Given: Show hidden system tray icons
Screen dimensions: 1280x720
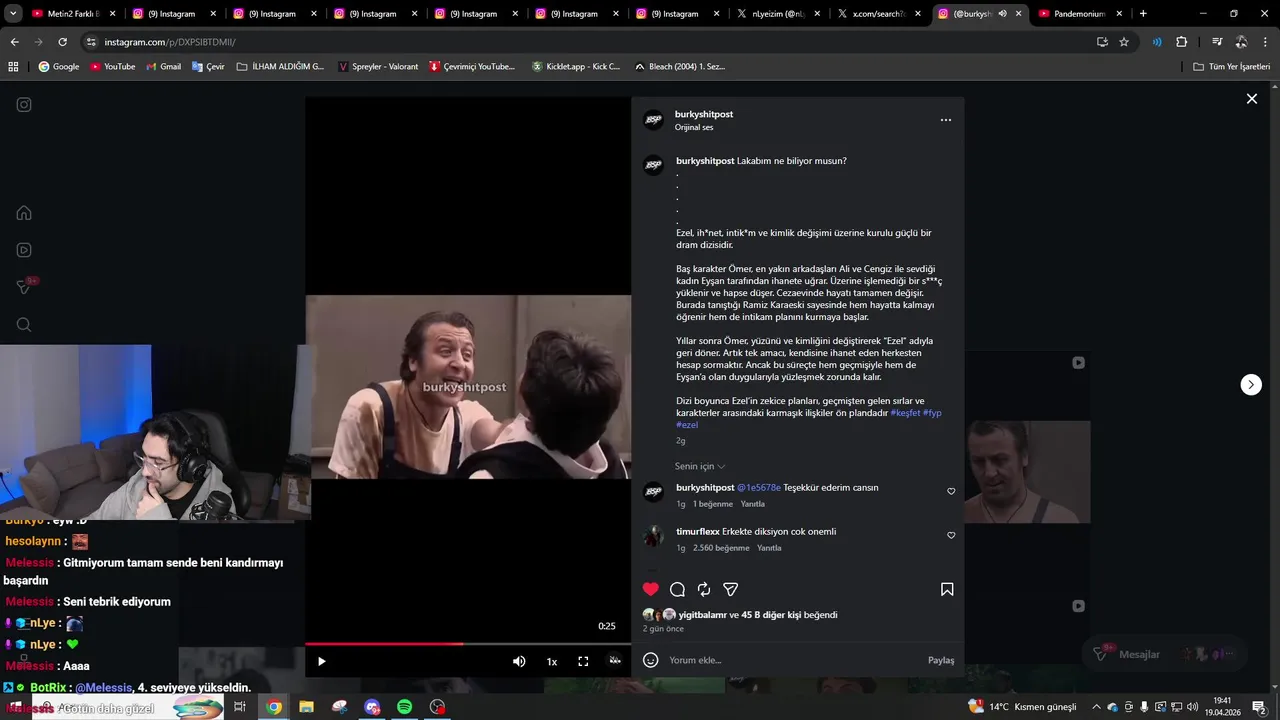Looking at the screenshot, I should pyautogui.click(x=1096, y=707).
